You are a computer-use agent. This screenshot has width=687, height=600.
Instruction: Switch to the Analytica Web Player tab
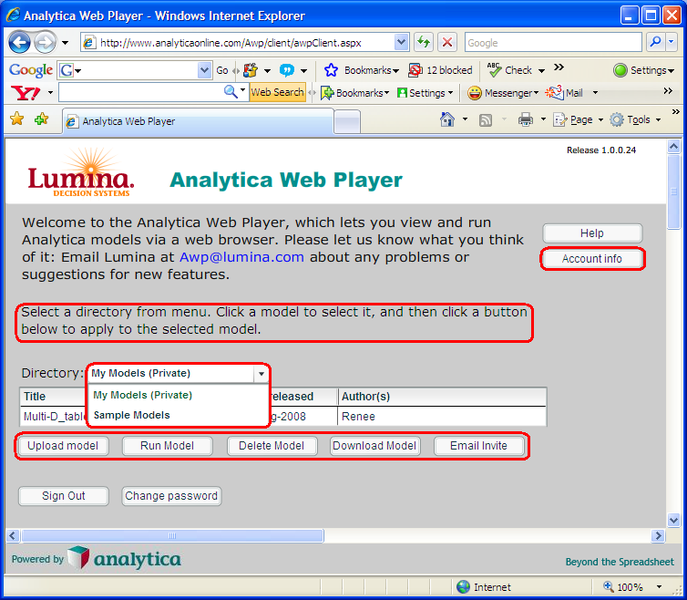pos(197,121)
